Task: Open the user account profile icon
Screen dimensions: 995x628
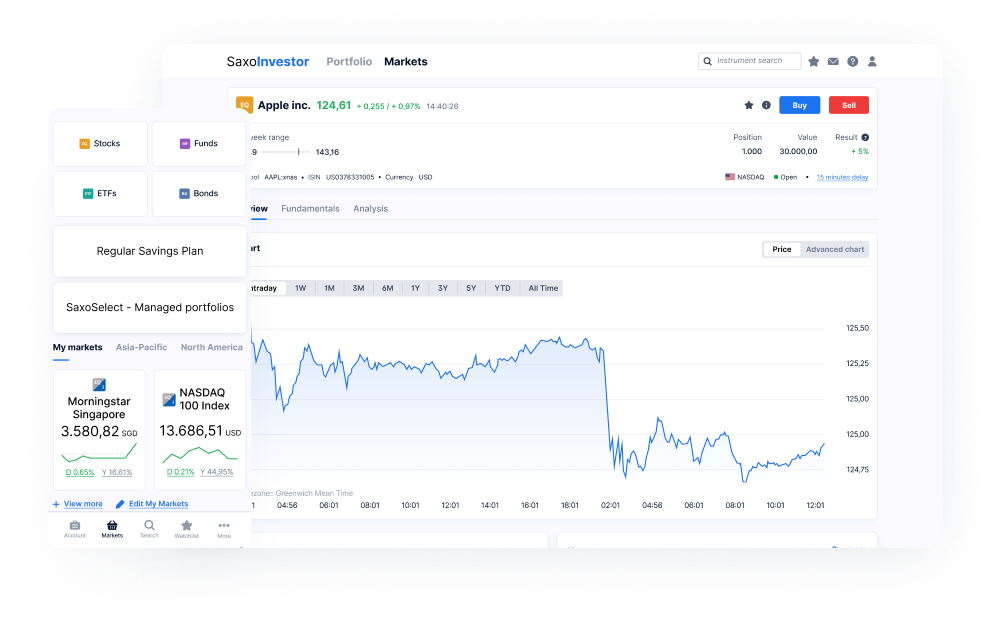Action: tap(873, 62)
